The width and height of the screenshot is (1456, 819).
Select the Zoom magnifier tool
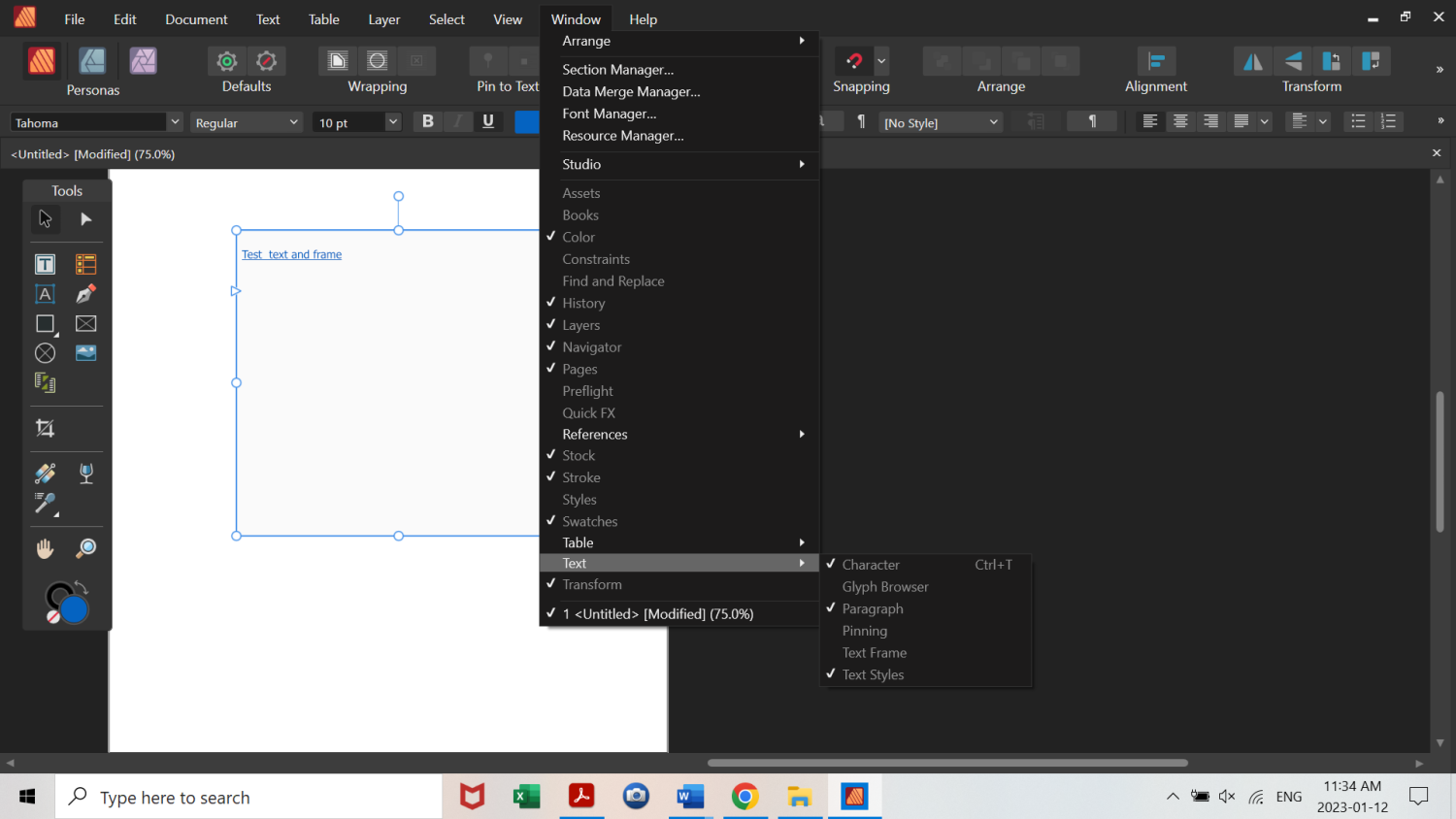pos(86,548)
